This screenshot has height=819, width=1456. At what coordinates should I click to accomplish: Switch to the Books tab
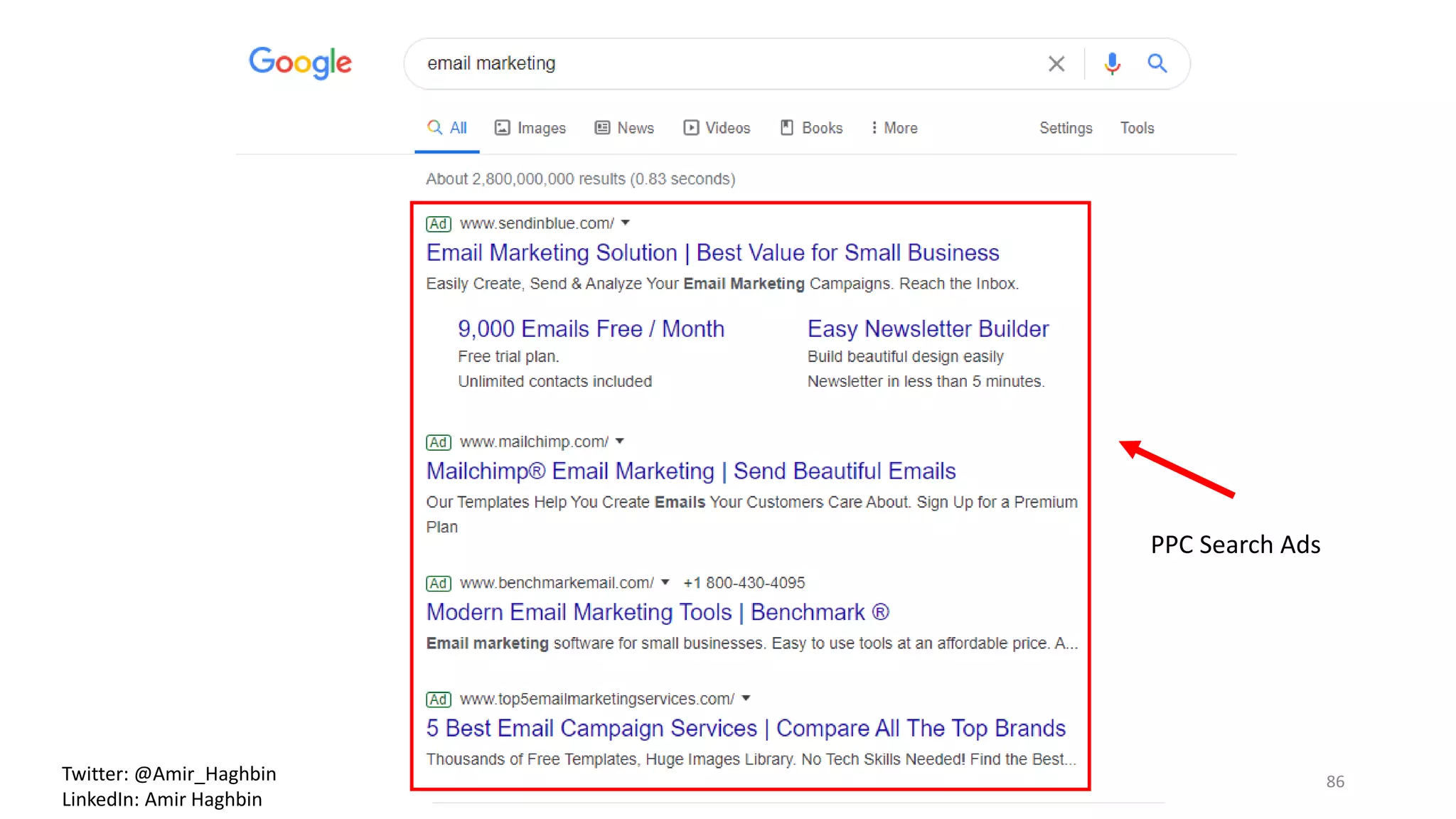811,128
